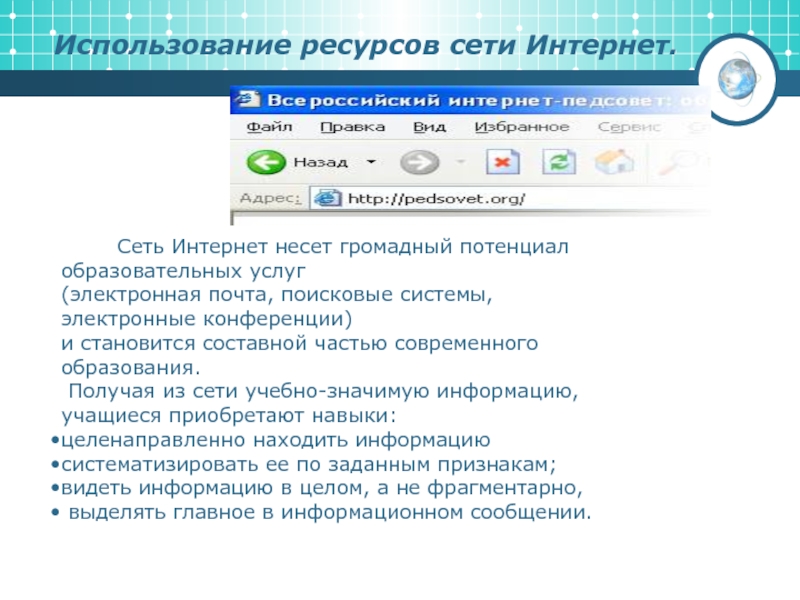The height and width of the screenshot is (600, 800).
Task: Click the line 'и становится составной частью современного'
Action: pyautogui.click(x=300, y=343)
